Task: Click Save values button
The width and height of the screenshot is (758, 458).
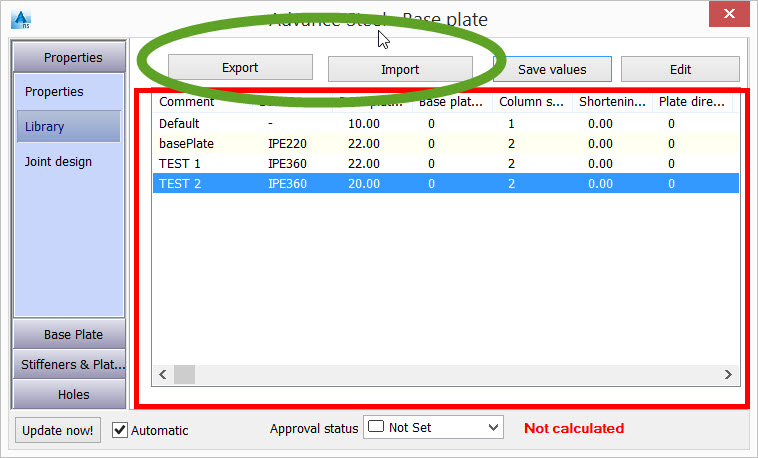Action: click(x=552, y=70)
